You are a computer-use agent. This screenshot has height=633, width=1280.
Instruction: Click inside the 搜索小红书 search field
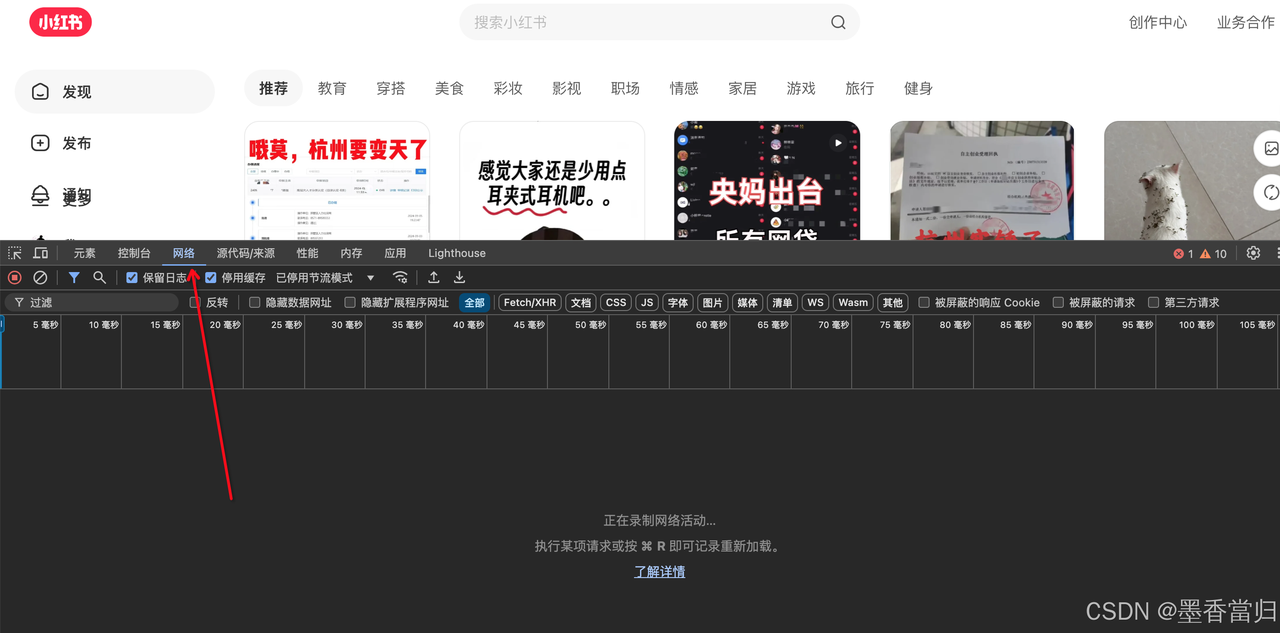tap(659, 22)
